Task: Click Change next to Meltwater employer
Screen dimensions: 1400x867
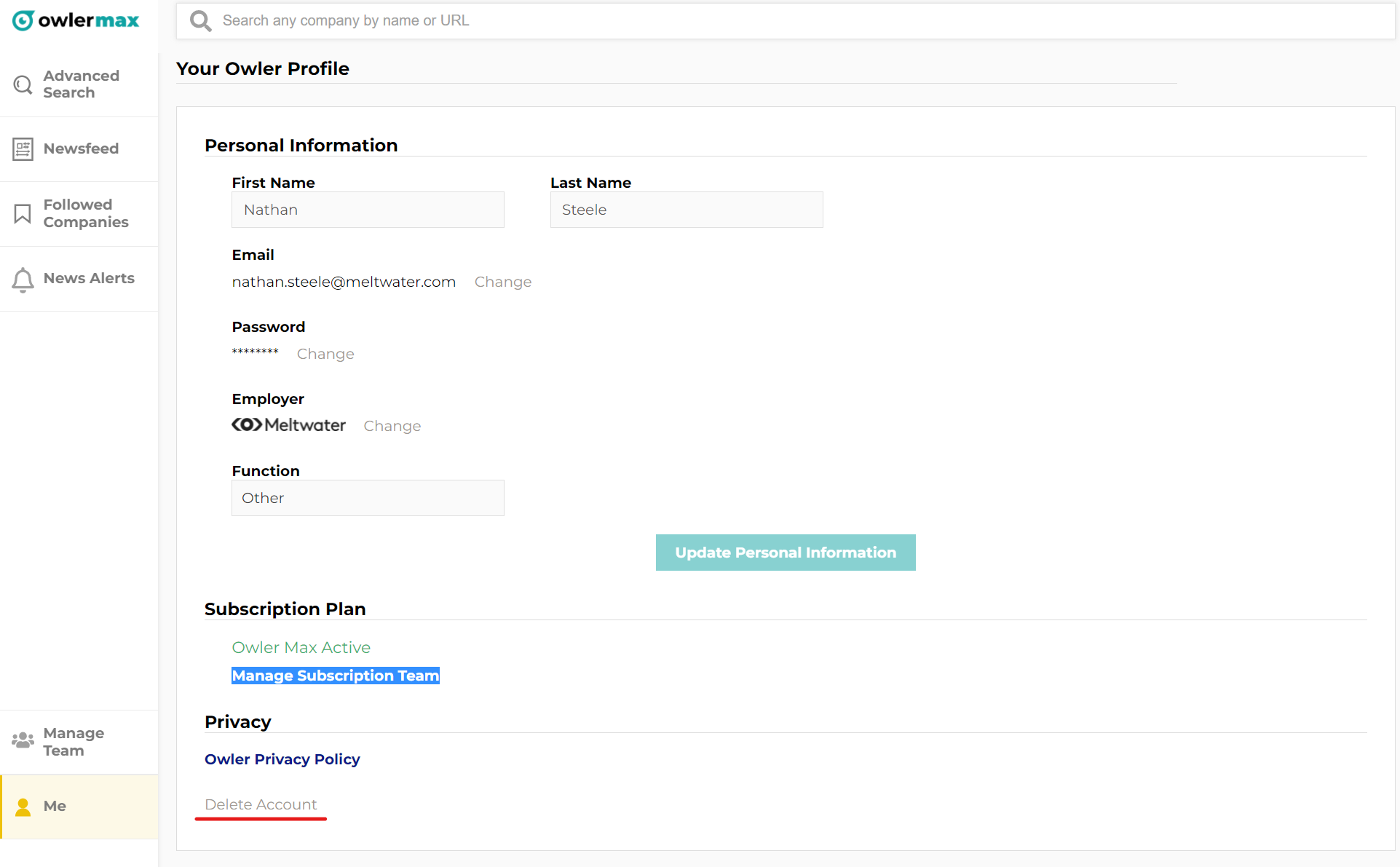Action: [392, 426]
